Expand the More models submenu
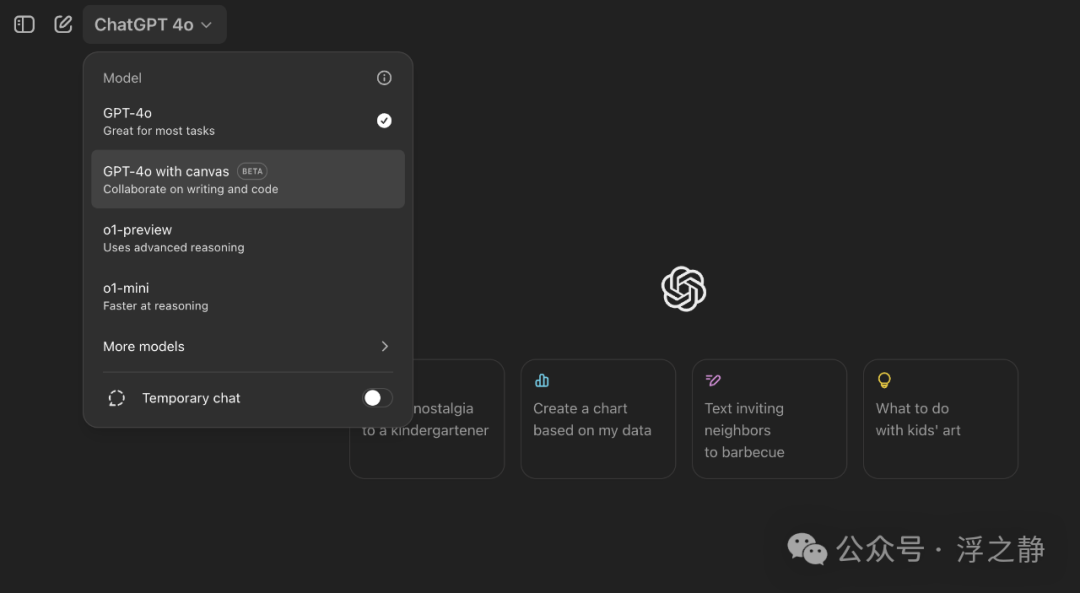1080x593 pixels. (248, 346)
